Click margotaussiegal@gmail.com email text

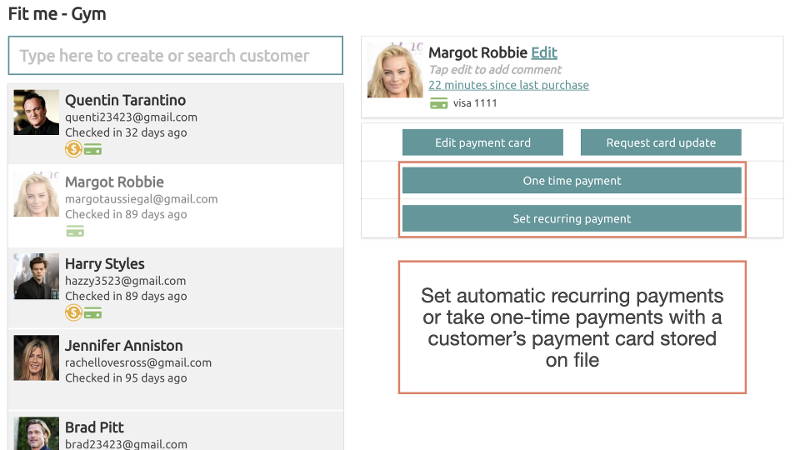pyautogui.click(x=141, y=199)
